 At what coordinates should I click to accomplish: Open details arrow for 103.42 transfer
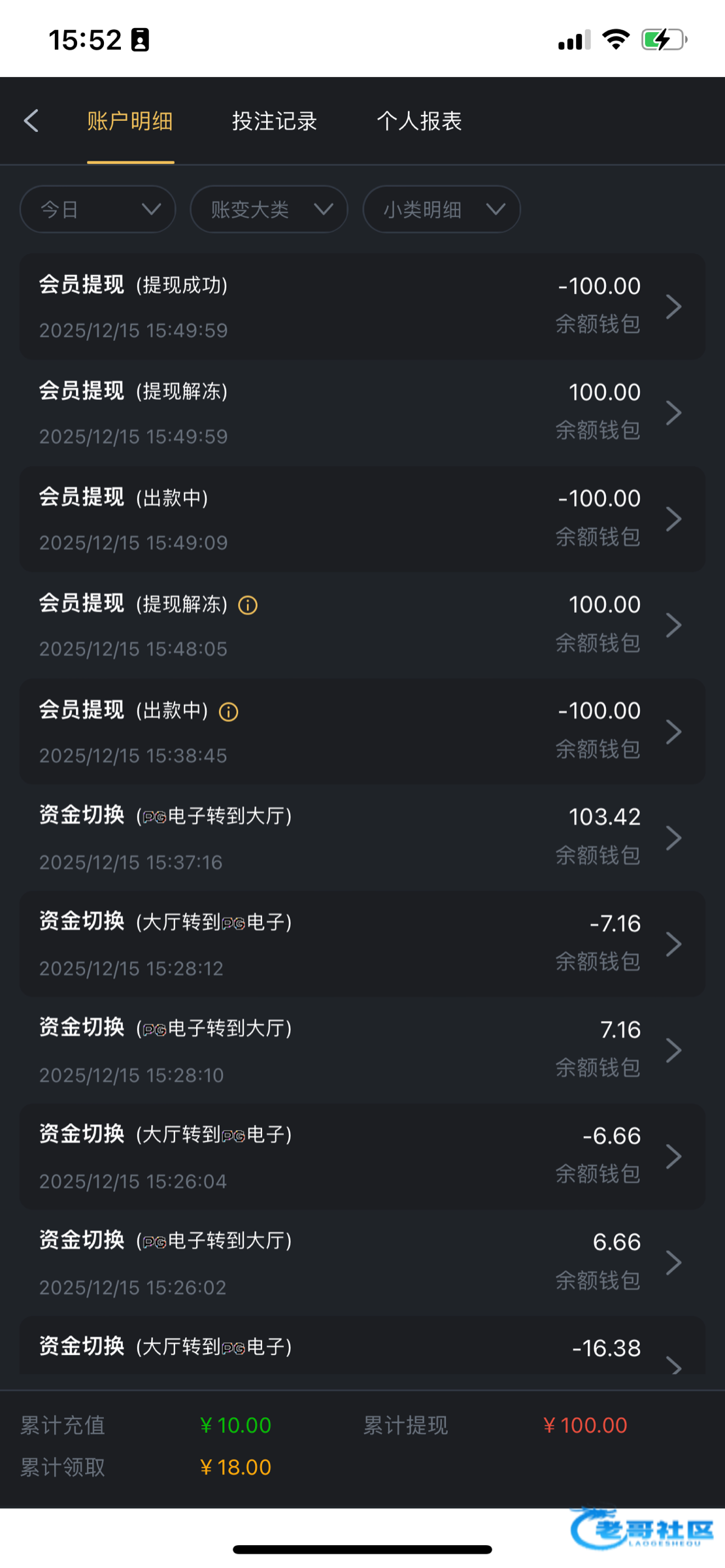tap(673, 838)
